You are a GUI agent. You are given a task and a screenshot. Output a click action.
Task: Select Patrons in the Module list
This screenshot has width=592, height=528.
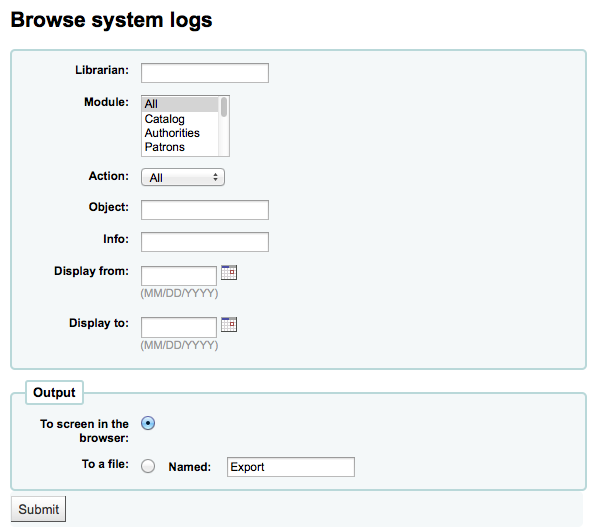[180, 147]
